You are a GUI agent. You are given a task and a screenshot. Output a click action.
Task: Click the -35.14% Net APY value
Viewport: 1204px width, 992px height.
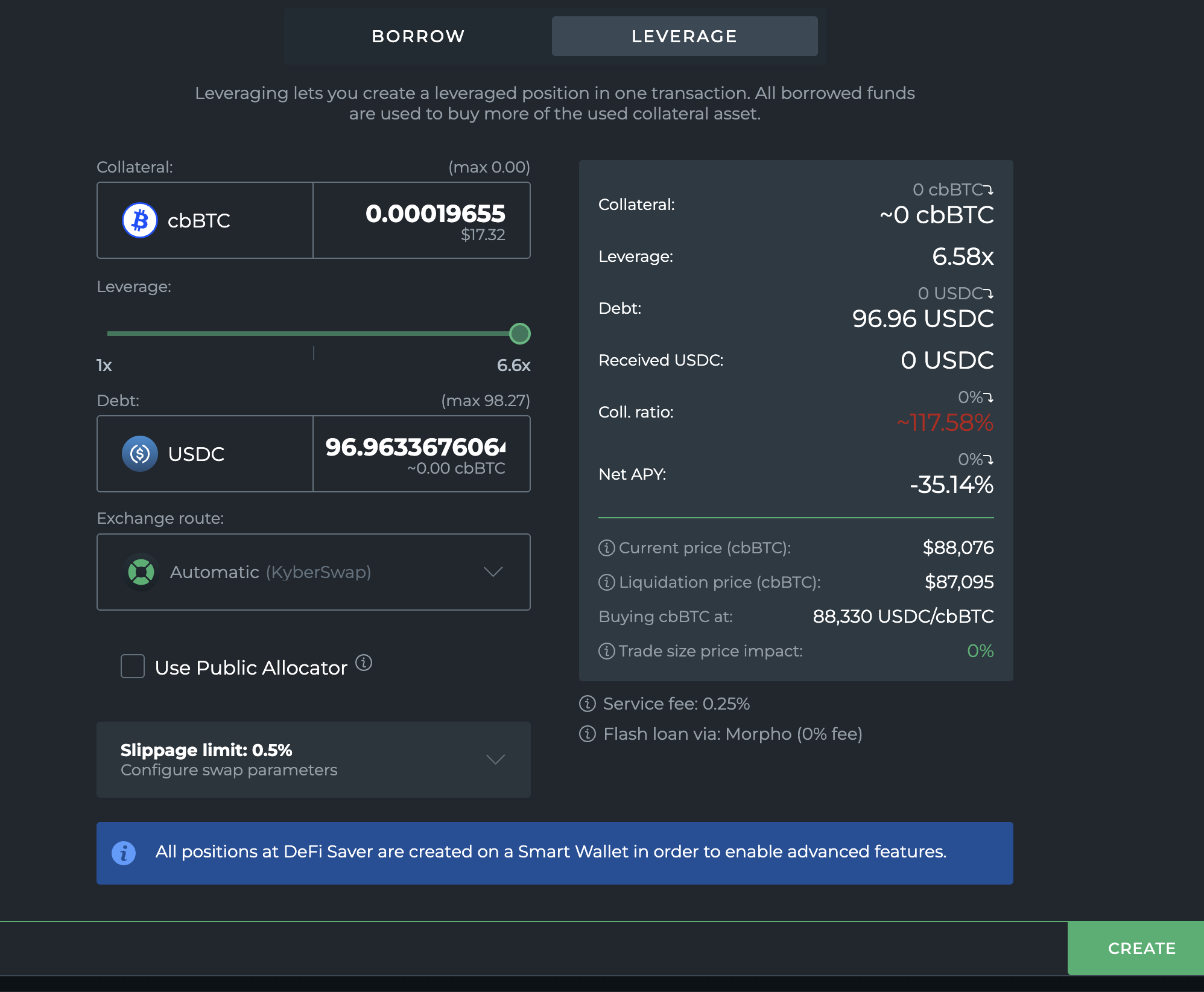[952, 485]
